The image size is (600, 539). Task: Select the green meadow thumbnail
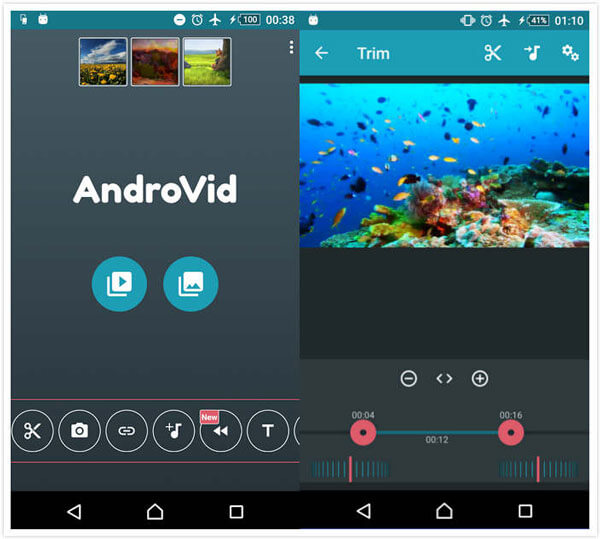coord(207,62)
